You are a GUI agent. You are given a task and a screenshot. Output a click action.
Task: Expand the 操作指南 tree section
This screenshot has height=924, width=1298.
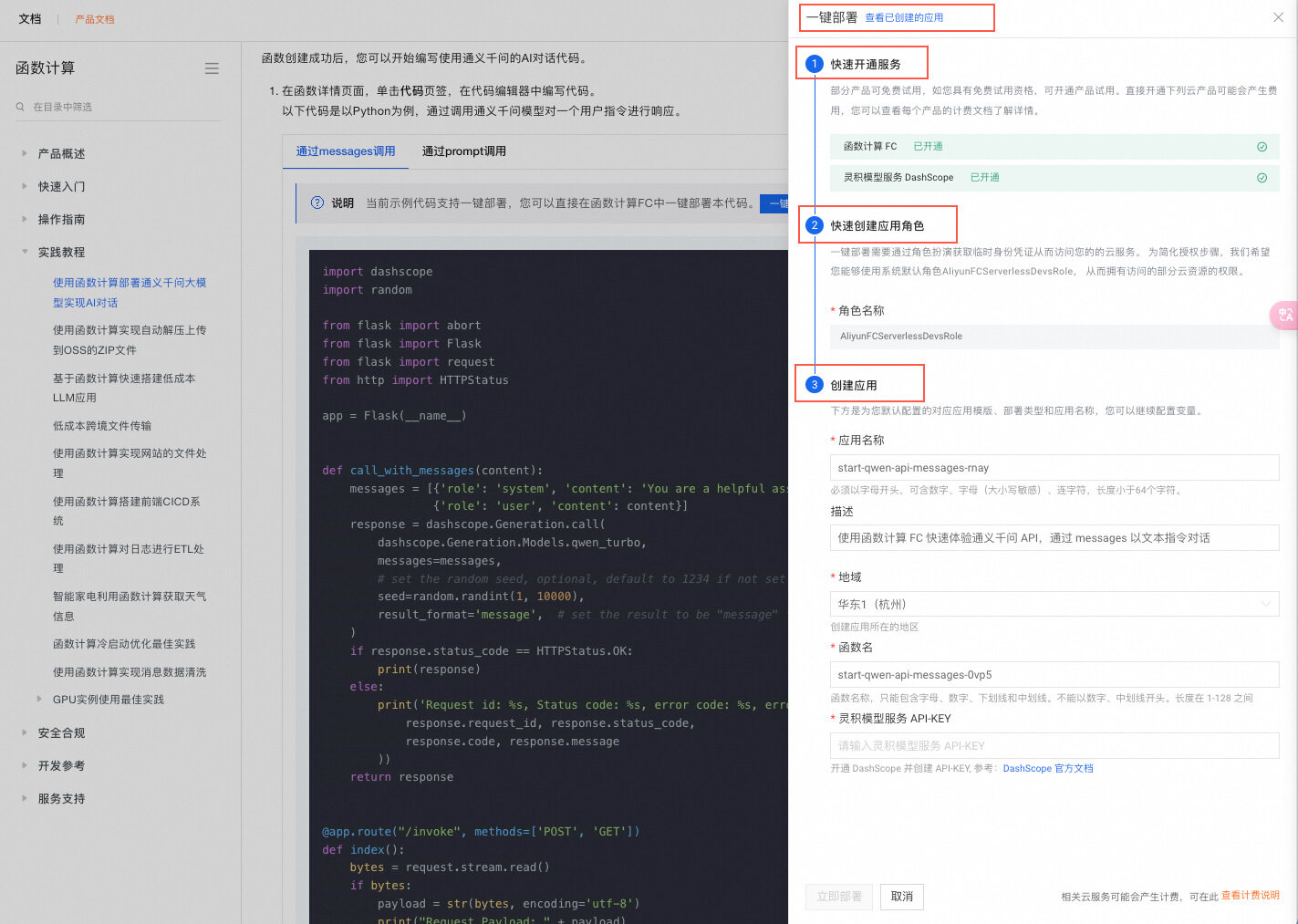pos(25,219)
